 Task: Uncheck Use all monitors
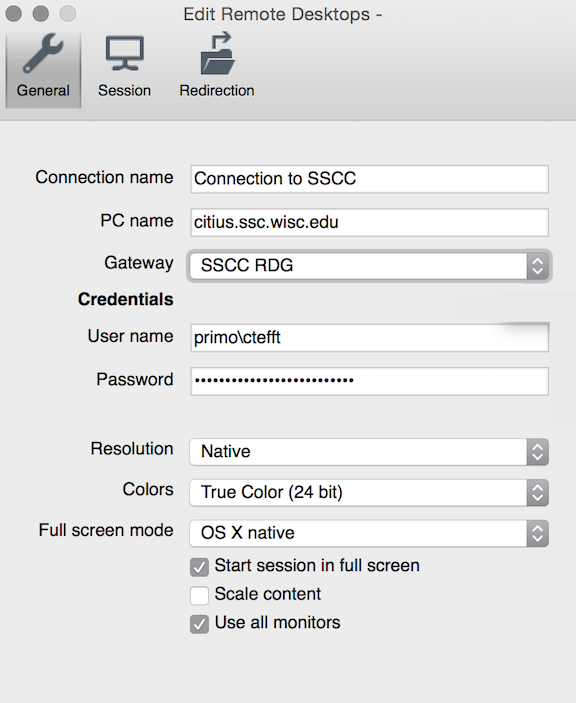(199, 624)
